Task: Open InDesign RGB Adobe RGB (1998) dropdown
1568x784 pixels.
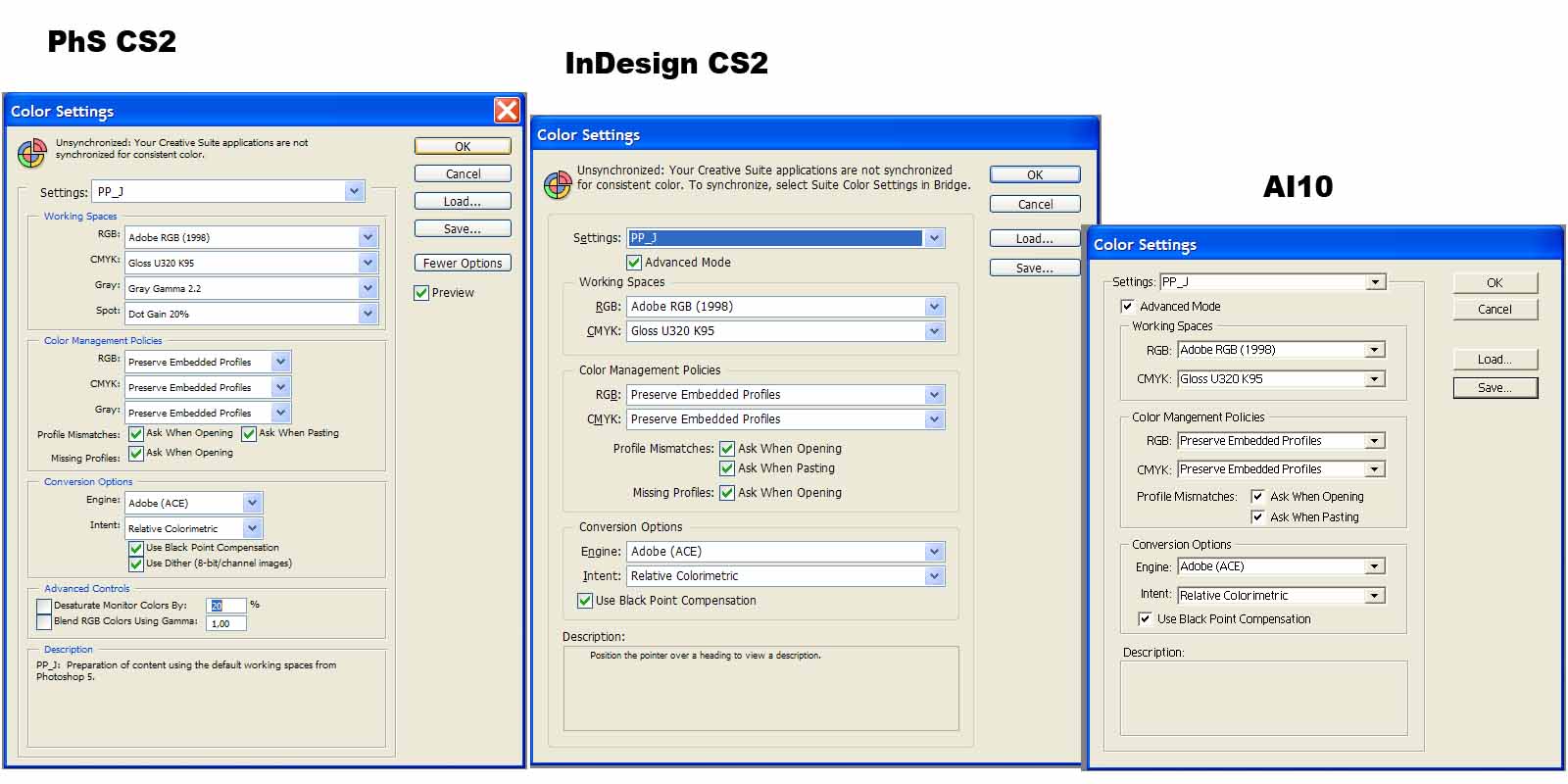Action: pyautogui.click(x=786, y=307)
